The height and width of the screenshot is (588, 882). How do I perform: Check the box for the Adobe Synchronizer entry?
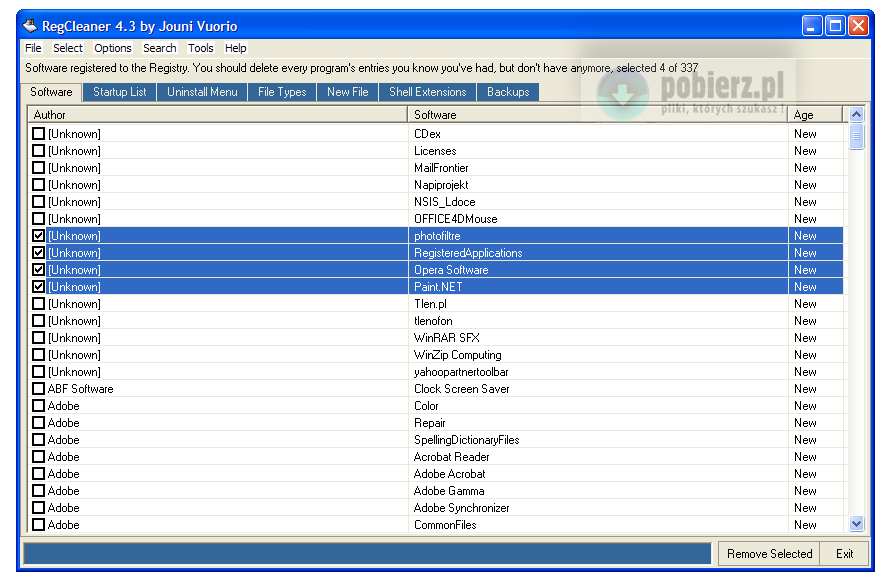pos(38,508)
